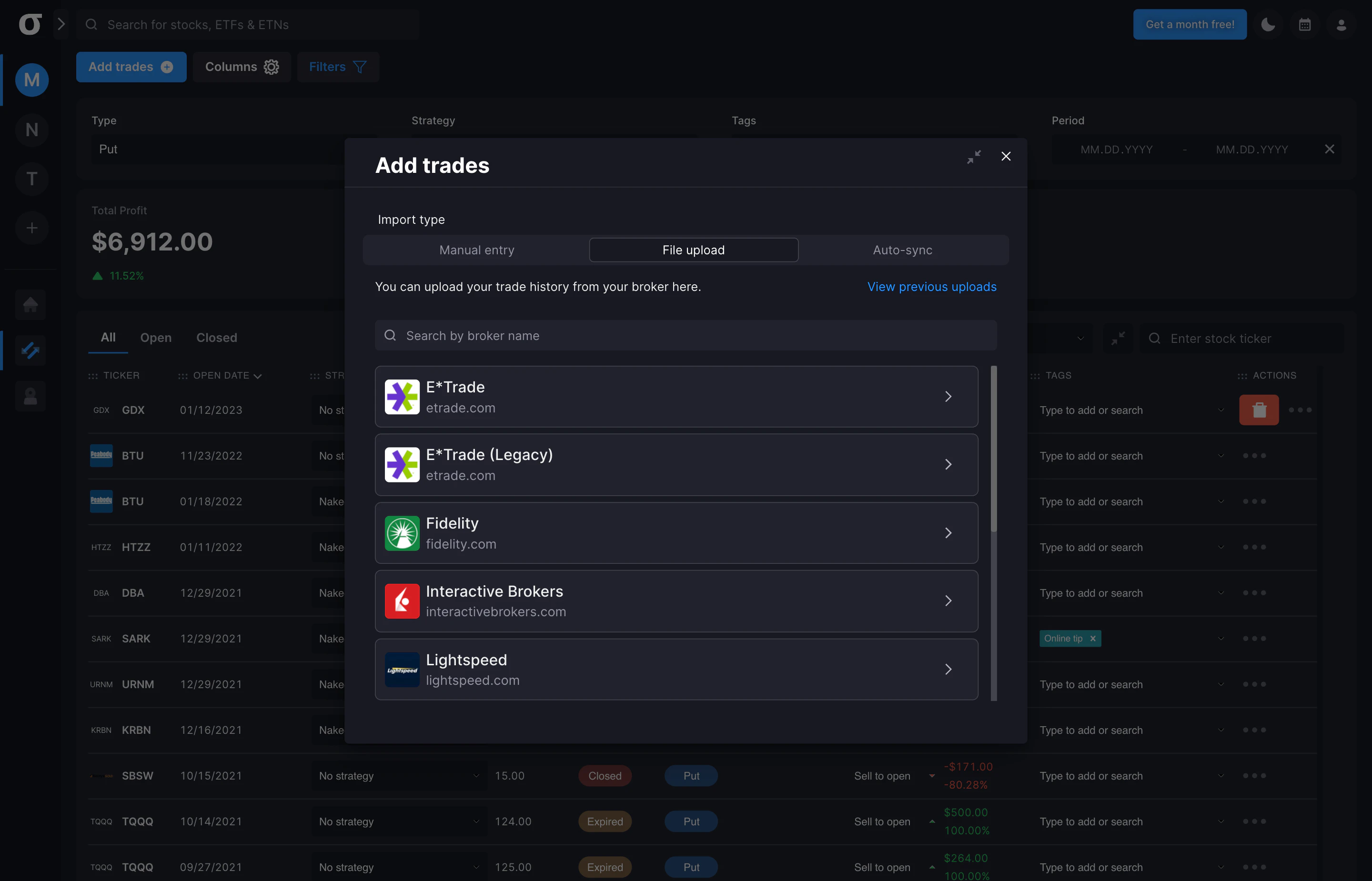Switch to the Open trades tab
The image size is (1372, 881).
[156, 338]
